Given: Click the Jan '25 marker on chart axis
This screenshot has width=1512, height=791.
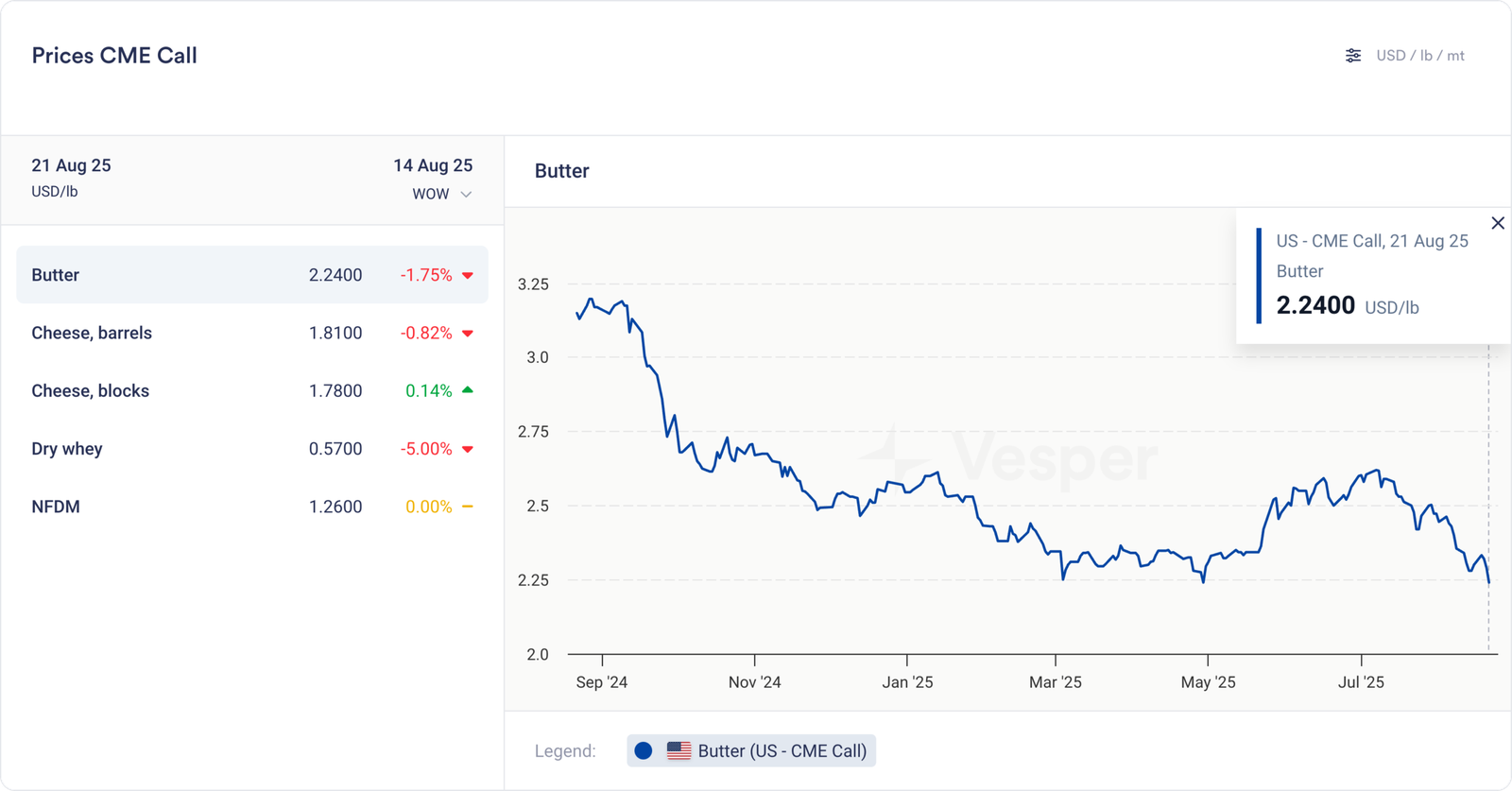Looking at the screenshot, I should tap(907, 681).
